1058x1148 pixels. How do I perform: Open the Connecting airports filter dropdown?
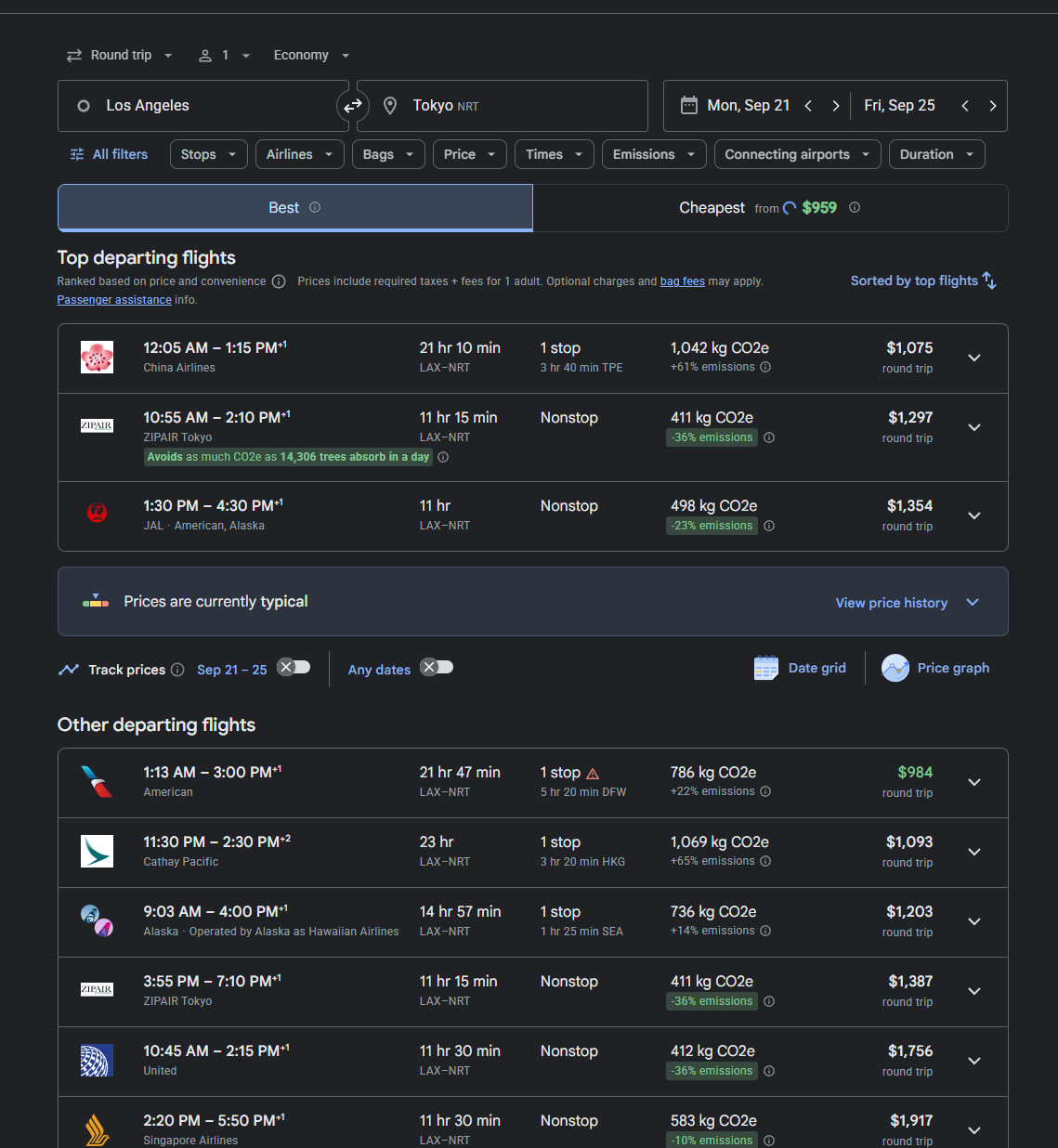click(798, 154)
